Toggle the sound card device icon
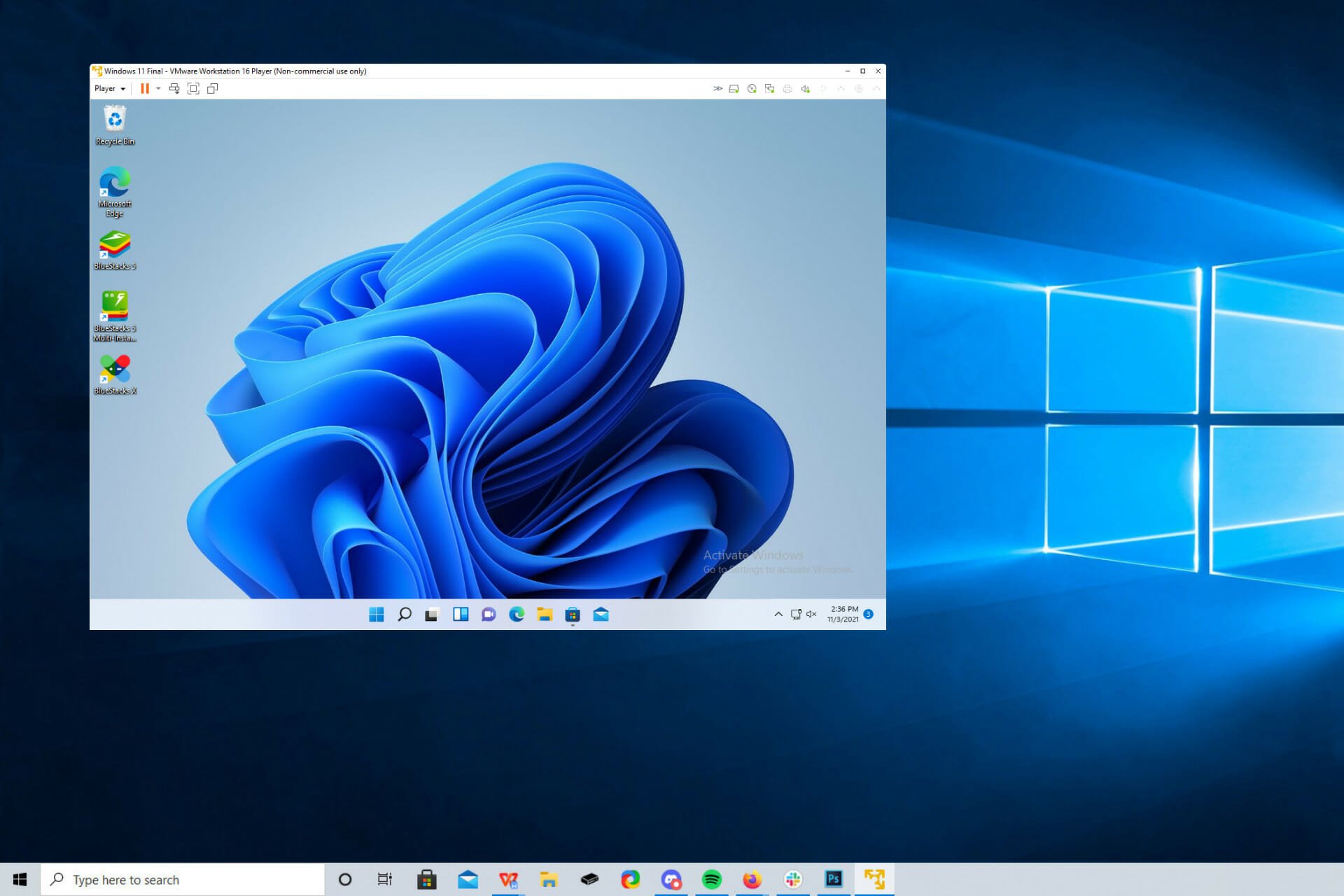 tap(806, 89)
